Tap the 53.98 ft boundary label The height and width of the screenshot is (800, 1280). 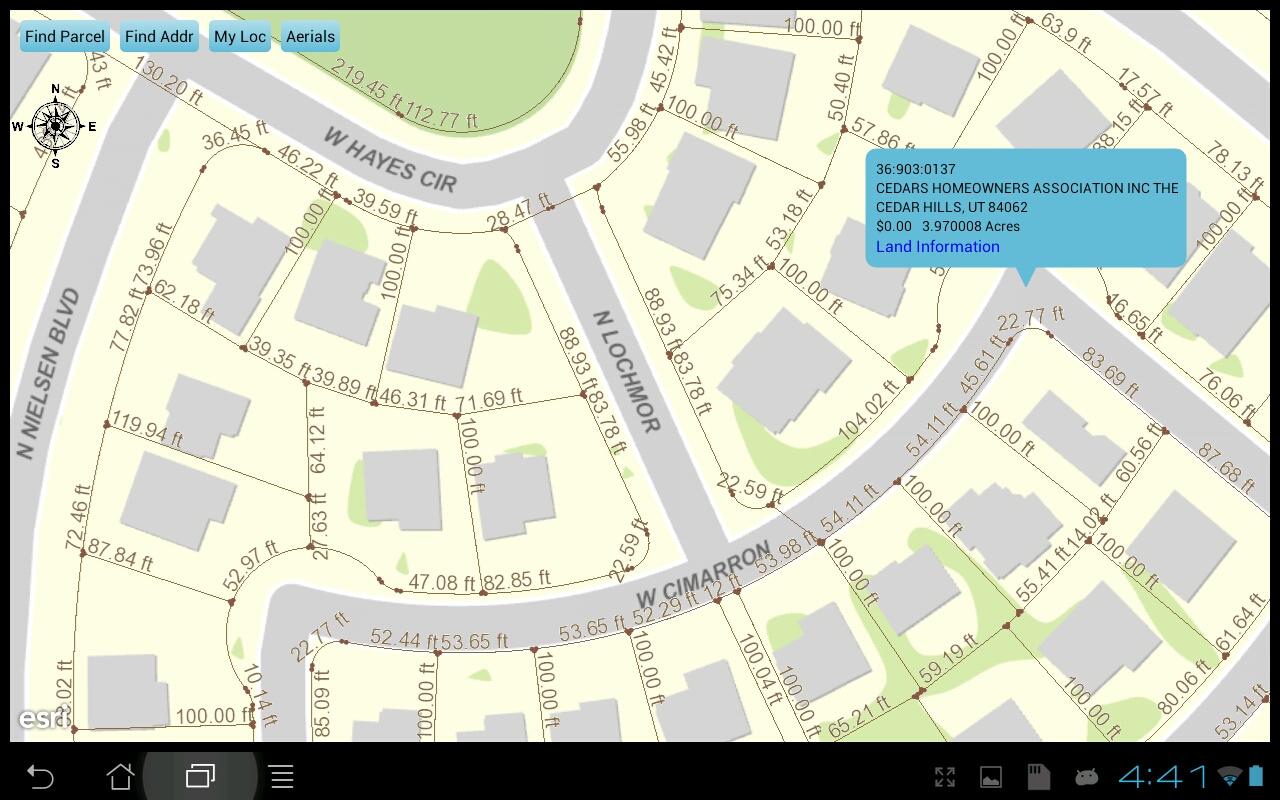[x=787, y=557]
